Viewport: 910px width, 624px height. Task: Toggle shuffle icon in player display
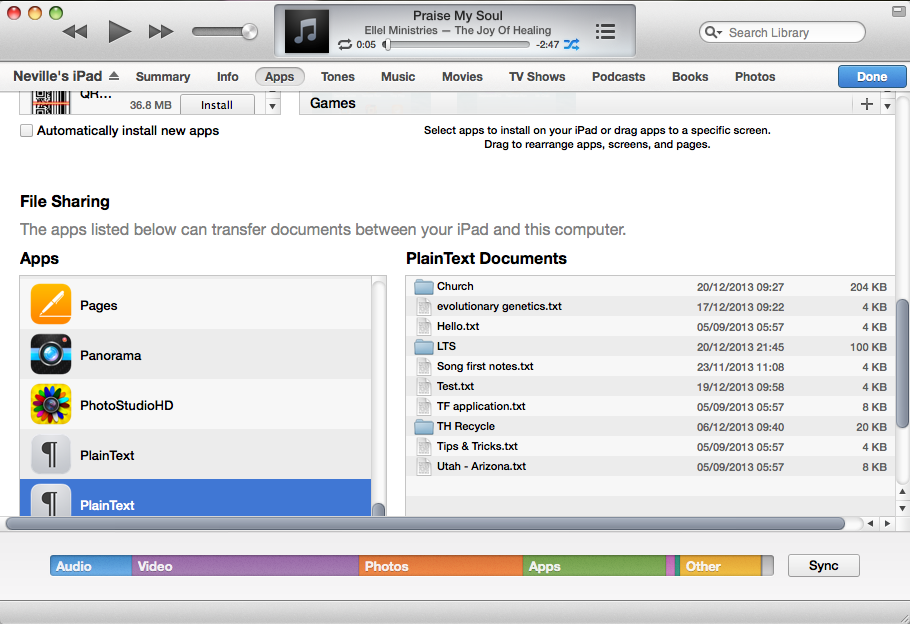coord(572,45)
